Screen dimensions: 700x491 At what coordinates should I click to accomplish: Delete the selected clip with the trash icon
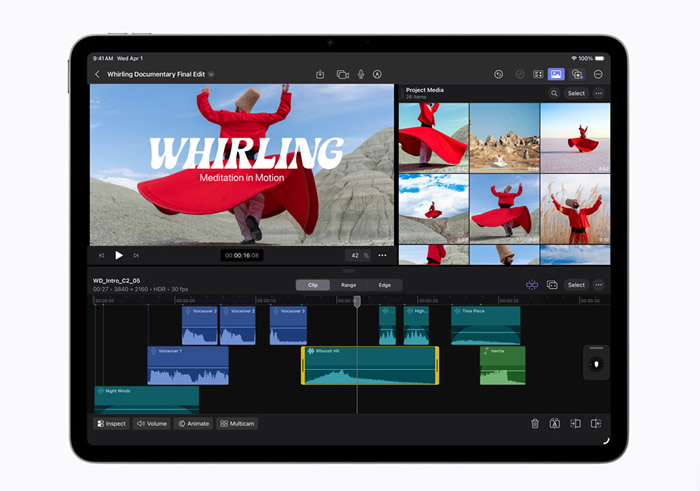coord(535,424)
